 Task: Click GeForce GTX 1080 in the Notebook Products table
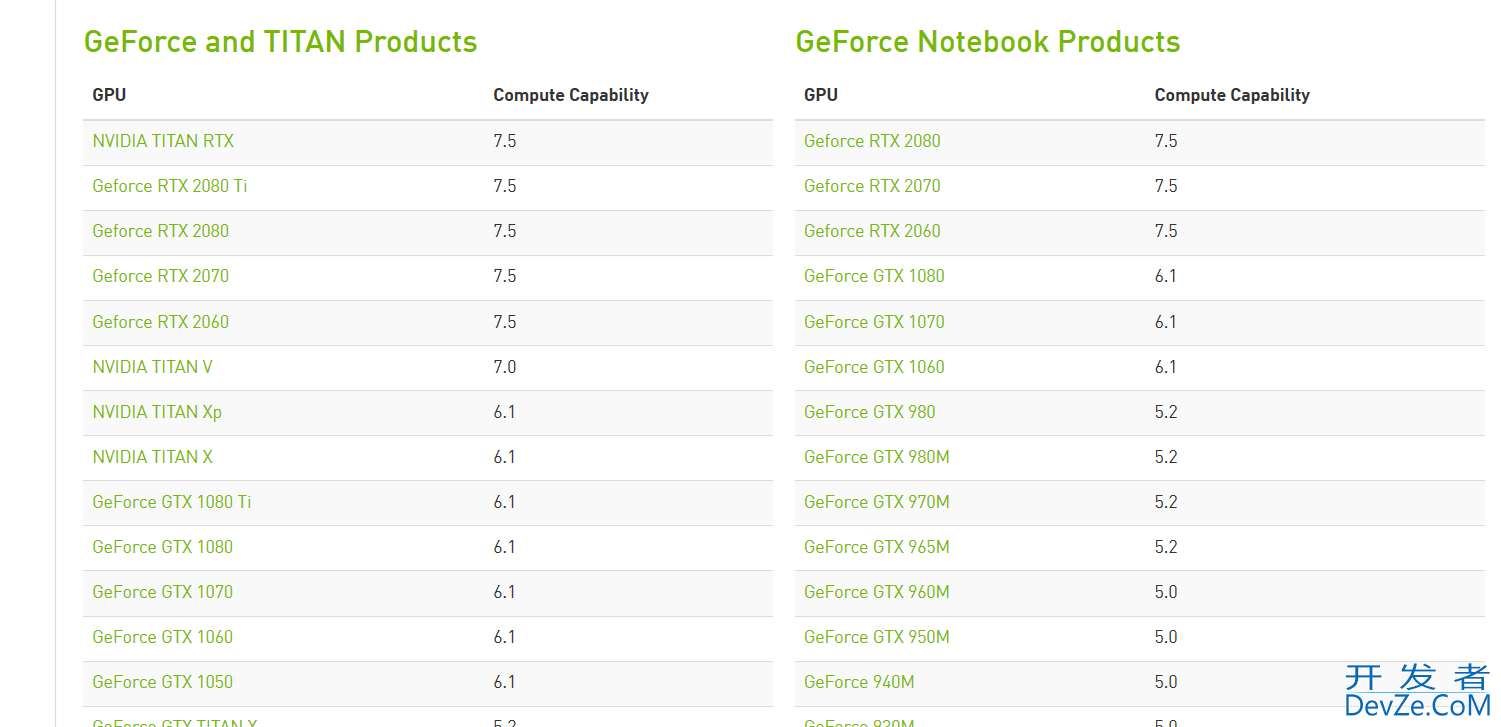click(x=874, y=276)
